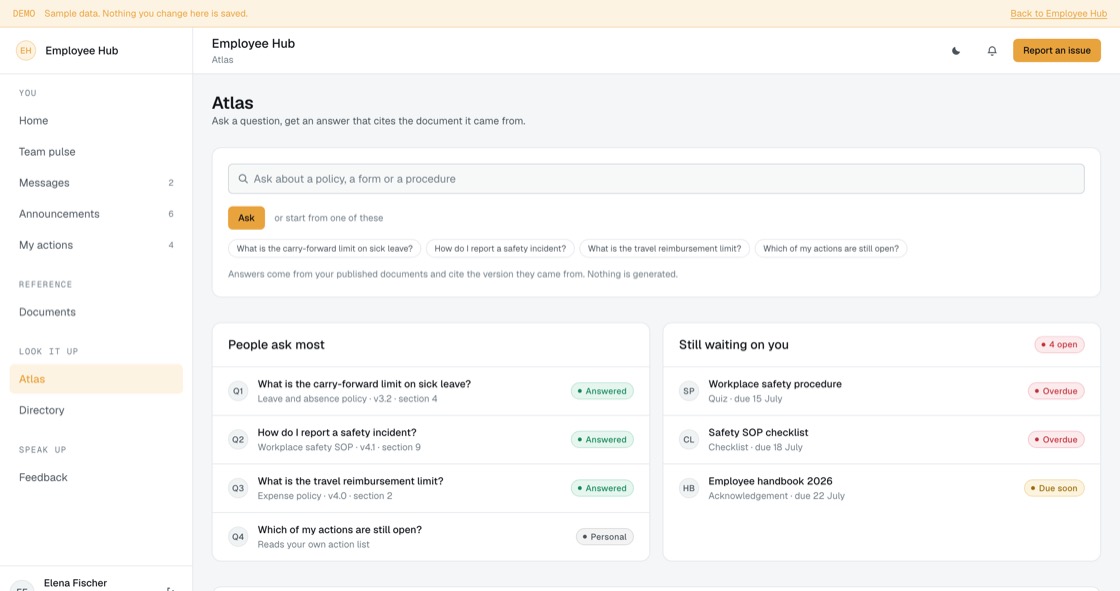The height and width of the screenshot is (591, 1120).
Task: Click Answered badge for the safety incident question
Action: (602, 439)
